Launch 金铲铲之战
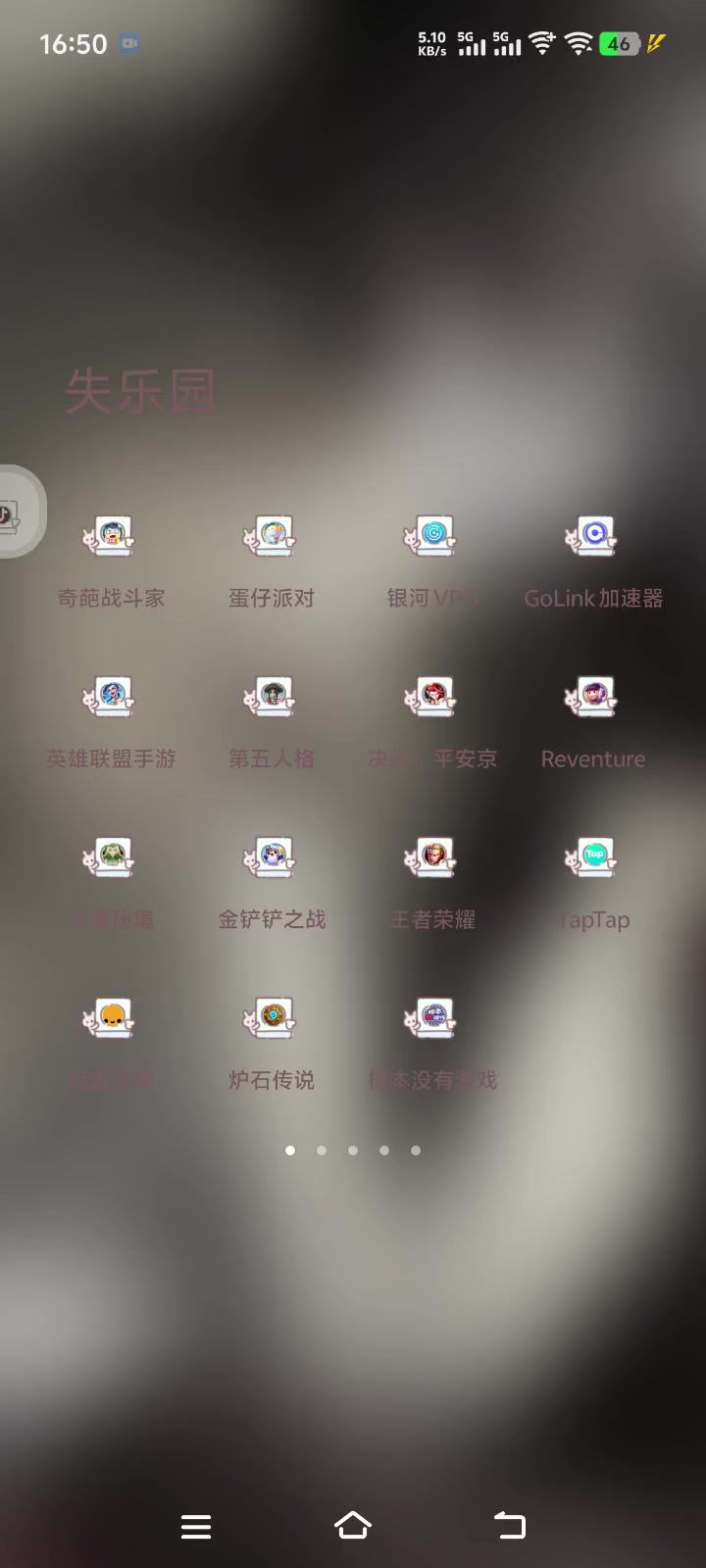This screenshot has width=706, height=1568. (272, 857)
